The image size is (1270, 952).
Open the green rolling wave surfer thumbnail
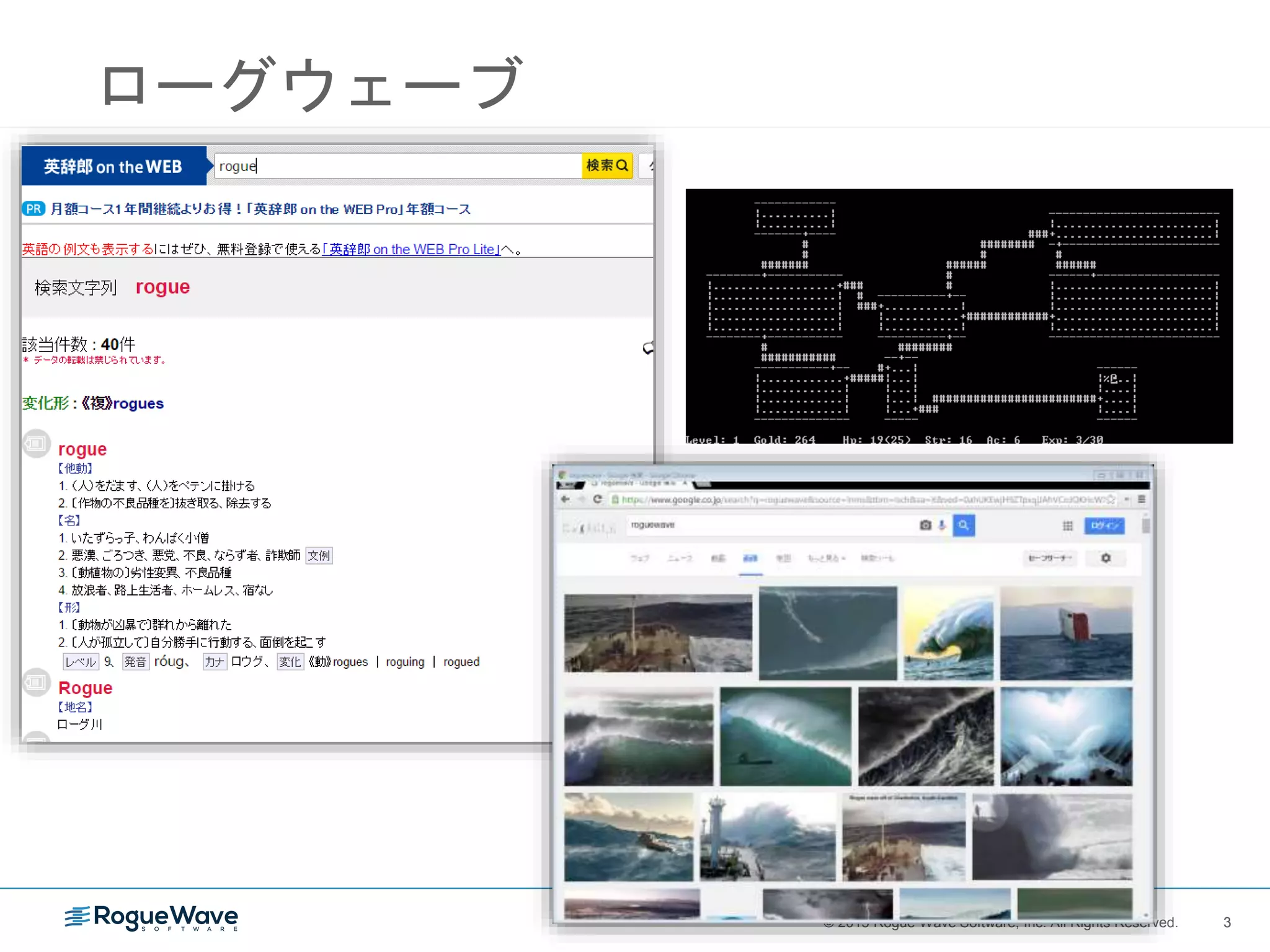click(786, 736)
